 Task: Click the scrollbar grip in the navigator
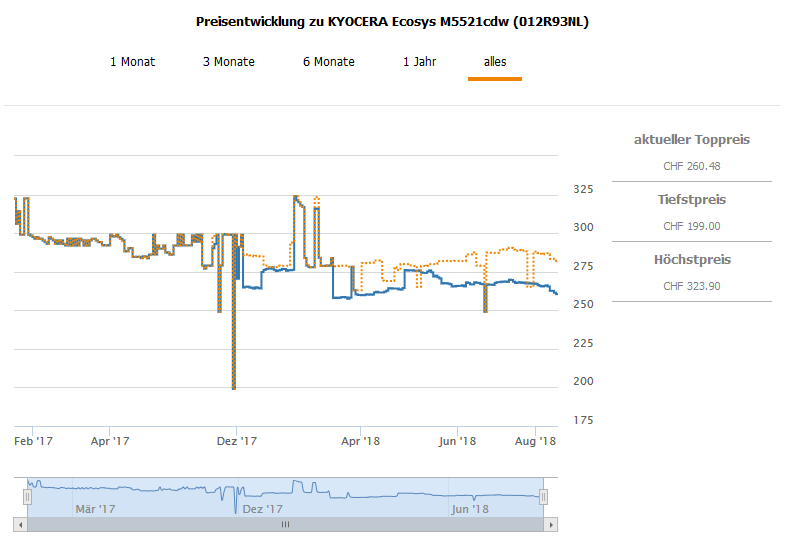click(x=285, y=524)
